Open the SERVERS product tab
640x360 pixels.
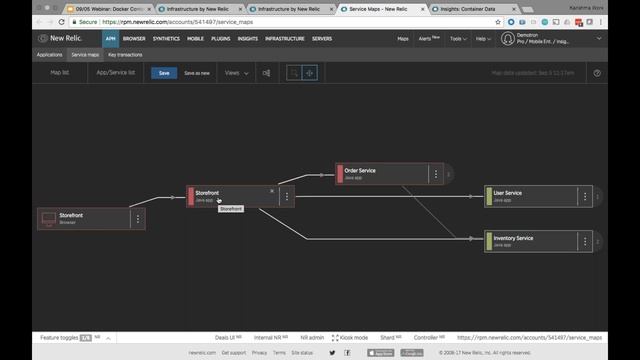(x=322, y=39)
